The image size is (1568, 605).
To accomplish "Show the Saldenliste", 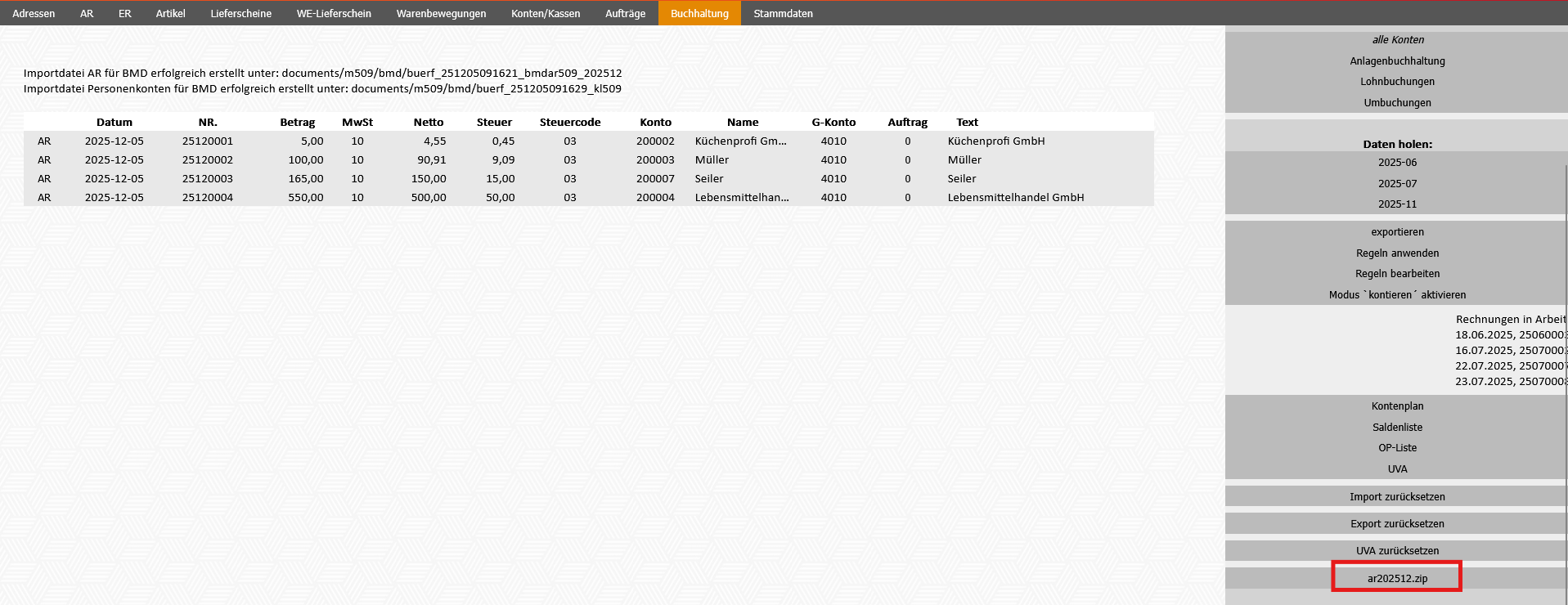I will (x=1396, y=428).
